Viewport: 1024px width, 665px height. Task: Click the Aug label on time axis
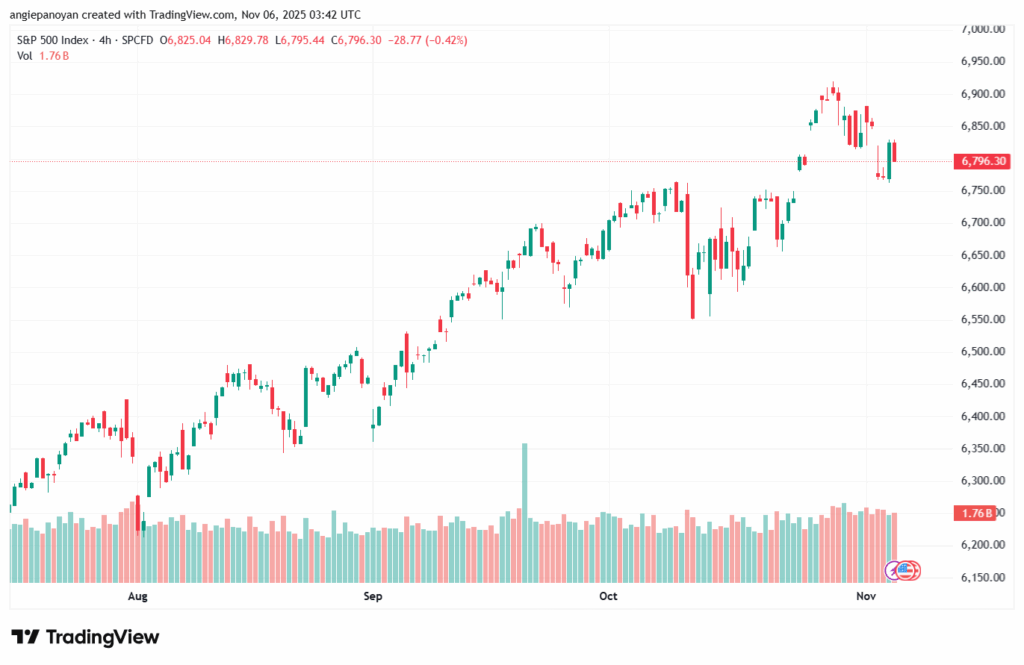point(138,597)
